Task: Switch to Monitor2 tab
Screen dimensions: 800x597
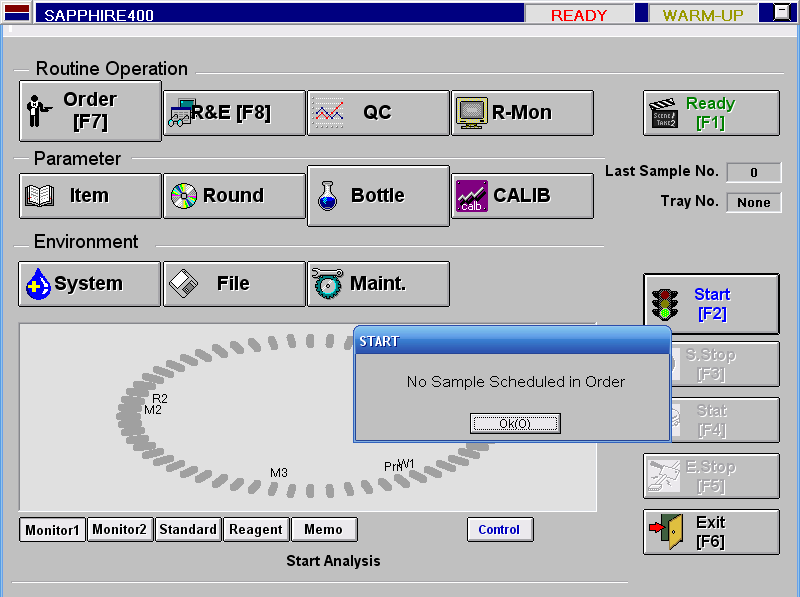Action: coord(120,530)
